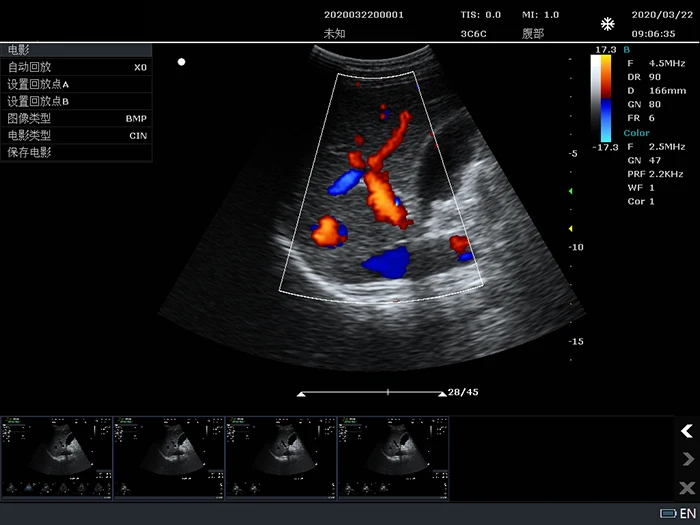
Task: Click the white probe orientation dot
Action: tap(181, 62)
